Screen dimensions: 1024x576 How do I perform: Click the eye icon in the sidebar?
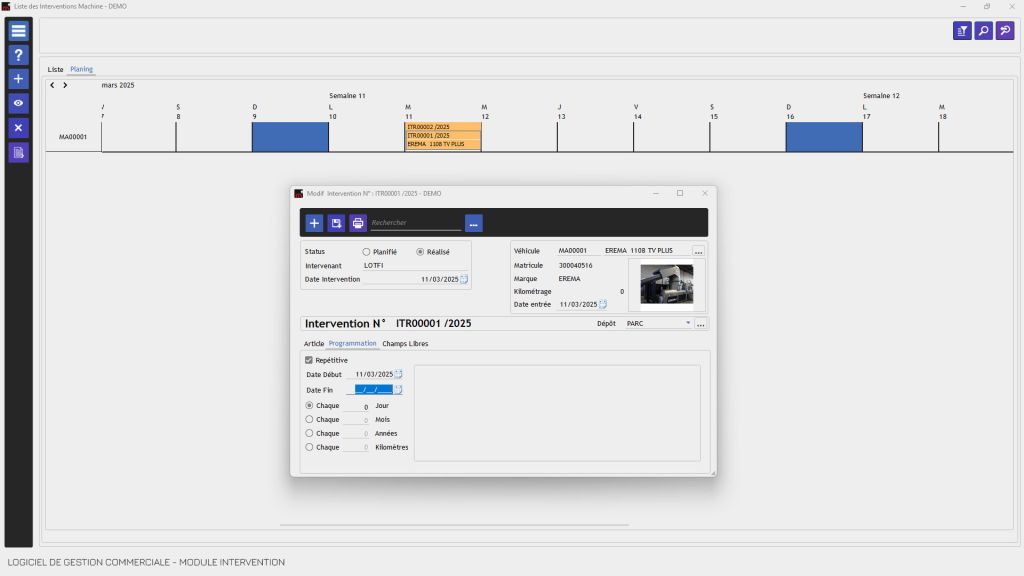[18, 103]
